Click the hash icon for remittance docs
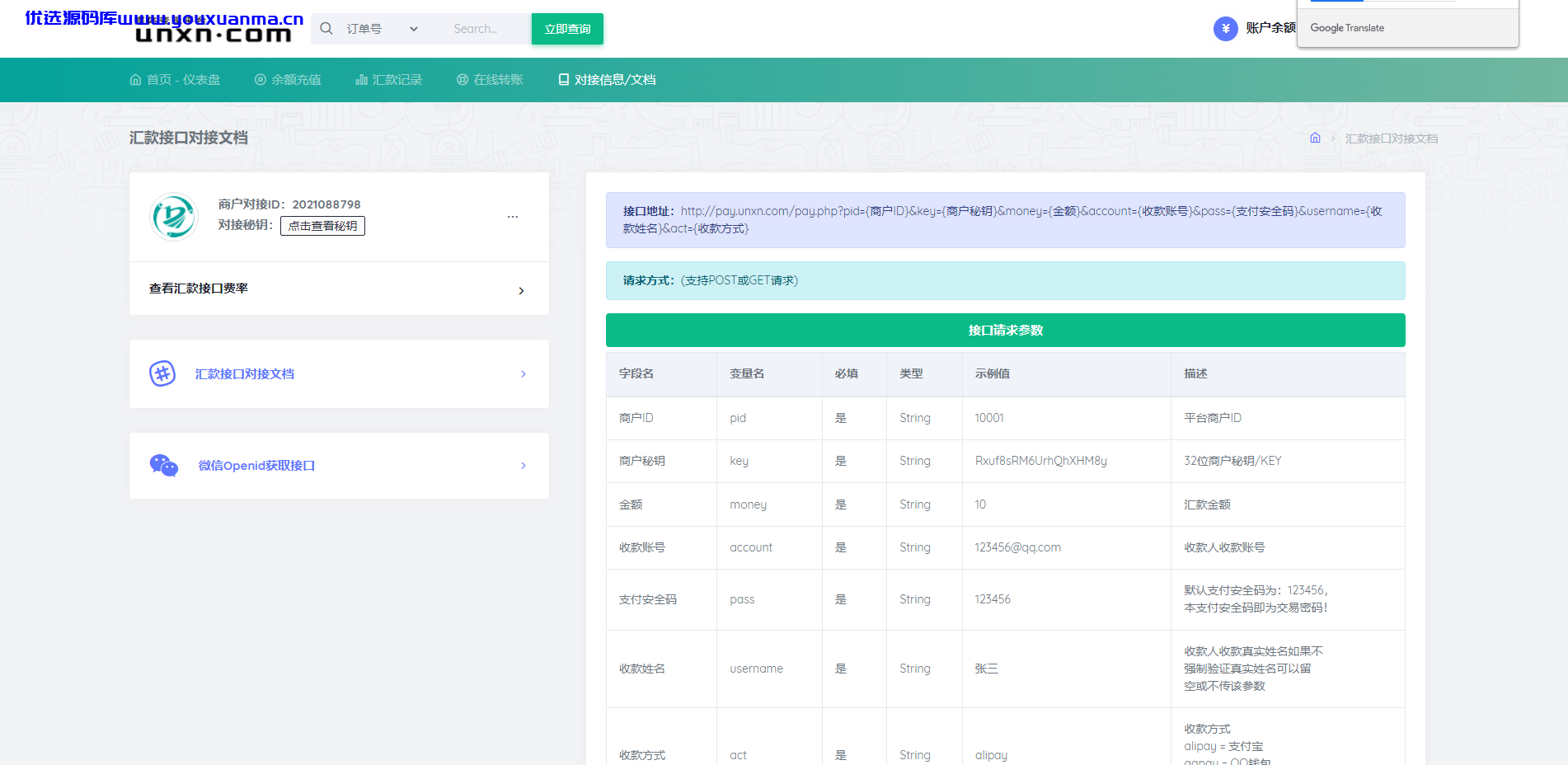The height and width of the screenshot is (765, 1568). [x=162, y=373]
